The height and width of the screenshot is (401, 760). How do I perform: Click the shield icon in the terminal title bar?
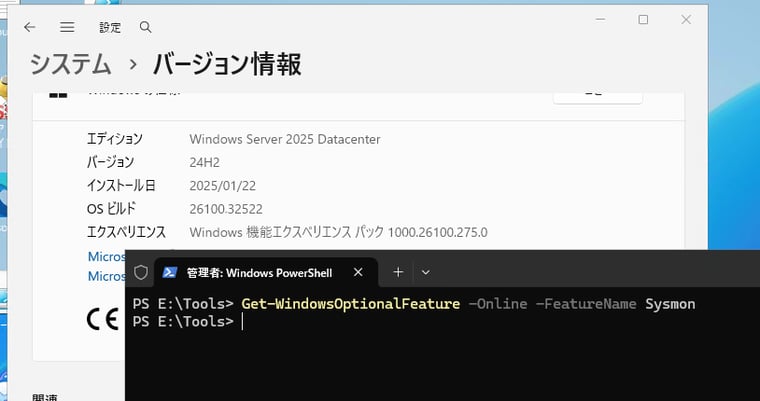[x=141, y=273]
